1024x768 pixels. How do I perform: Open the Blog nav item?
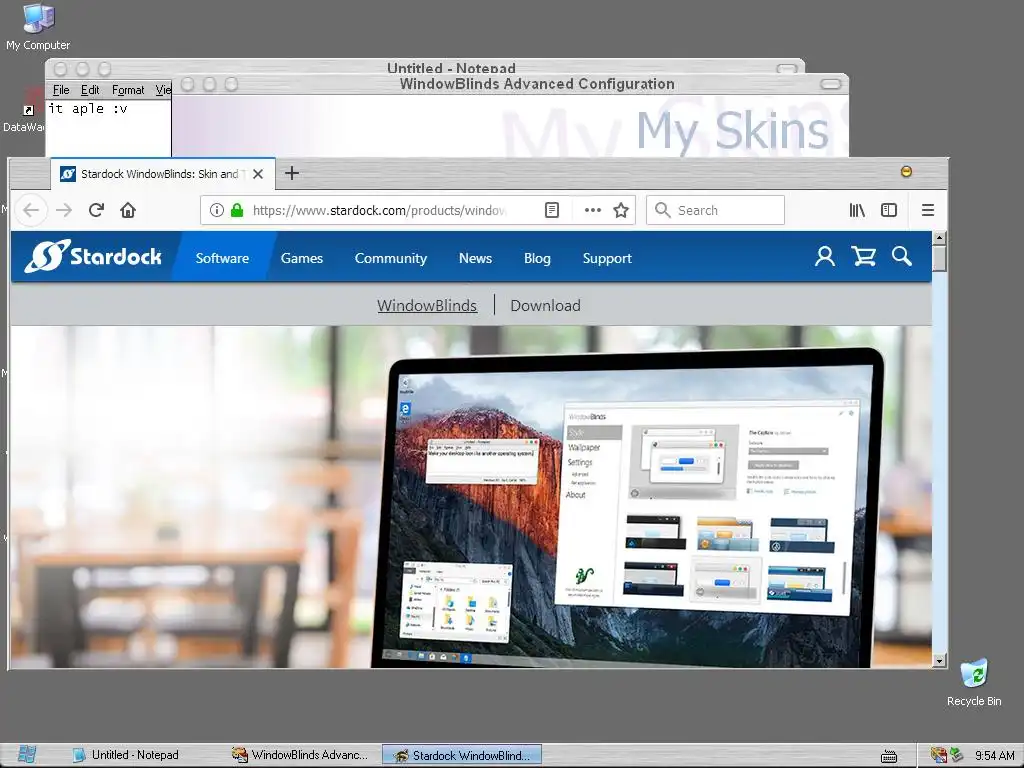coord(537,258)
